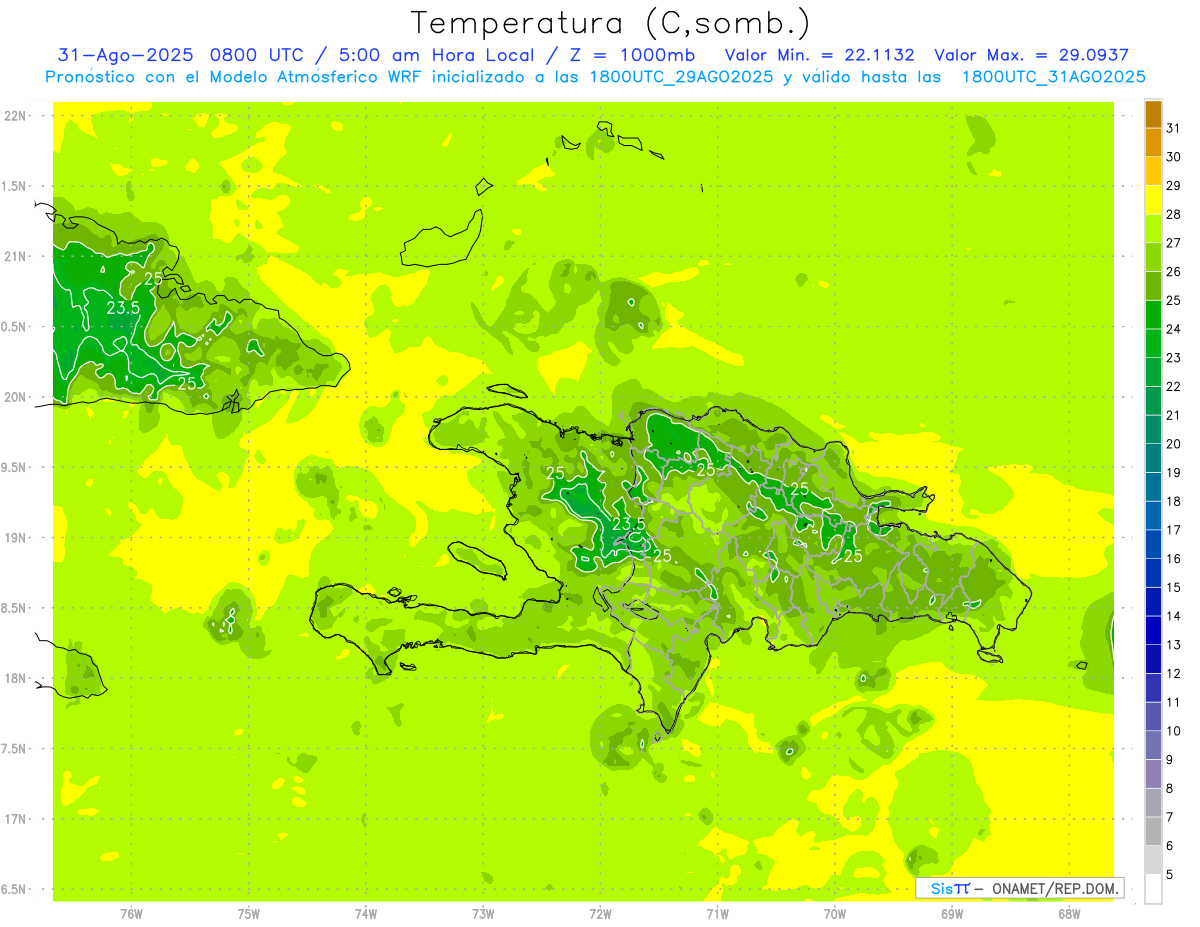The height and width of the screenshot is (927, 1200).
Task: Click the '74W' longitude axis label
Action: pyautogui.click(x=366, y=914)
